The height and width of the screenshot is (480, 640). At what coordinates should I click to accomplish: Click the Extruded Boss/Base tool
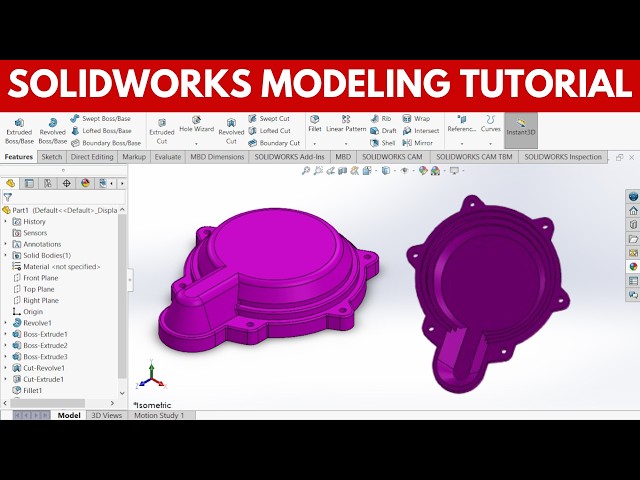[19, 131]
